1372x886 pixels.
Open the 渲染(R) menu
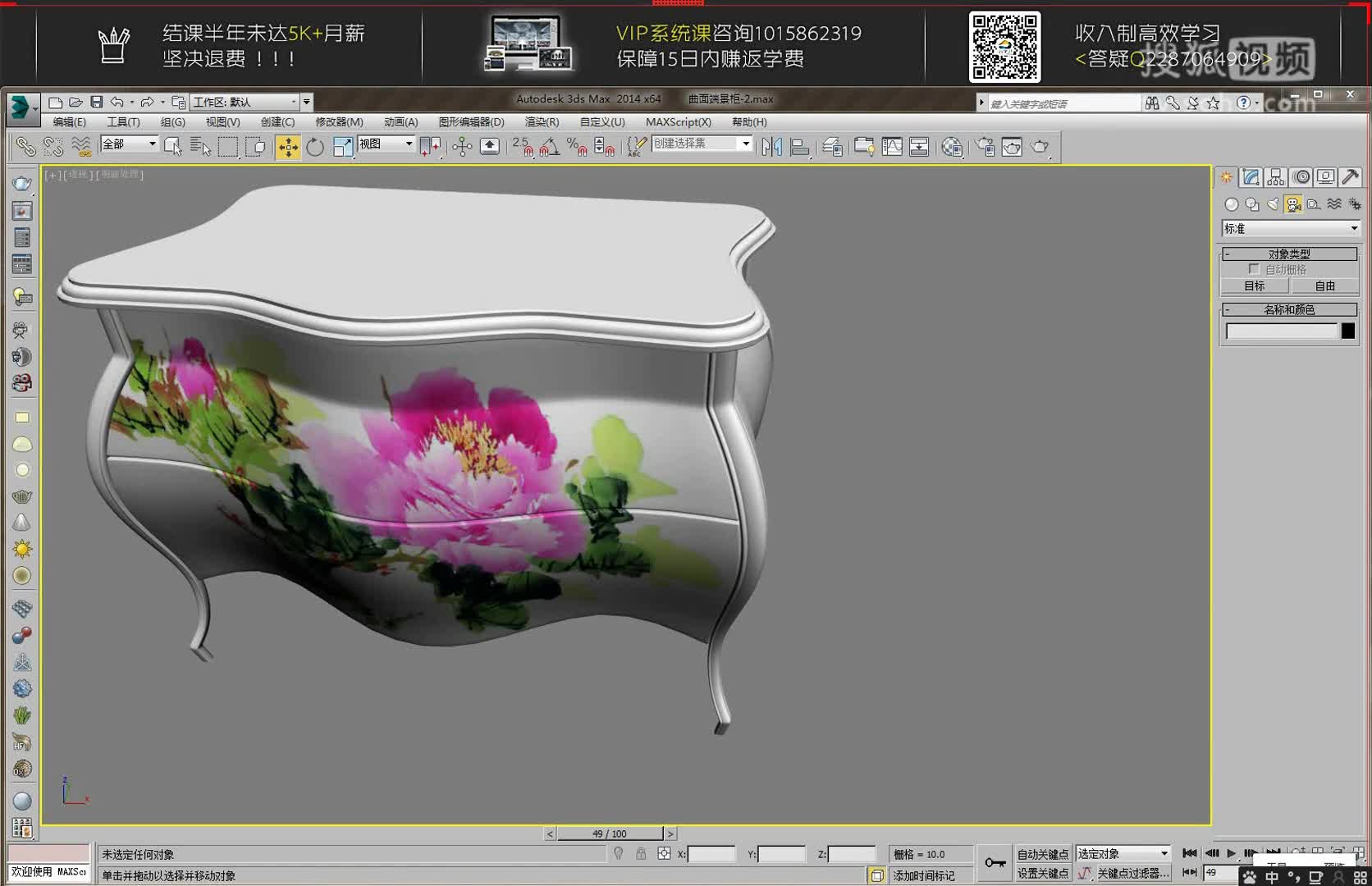click(540, 121)
